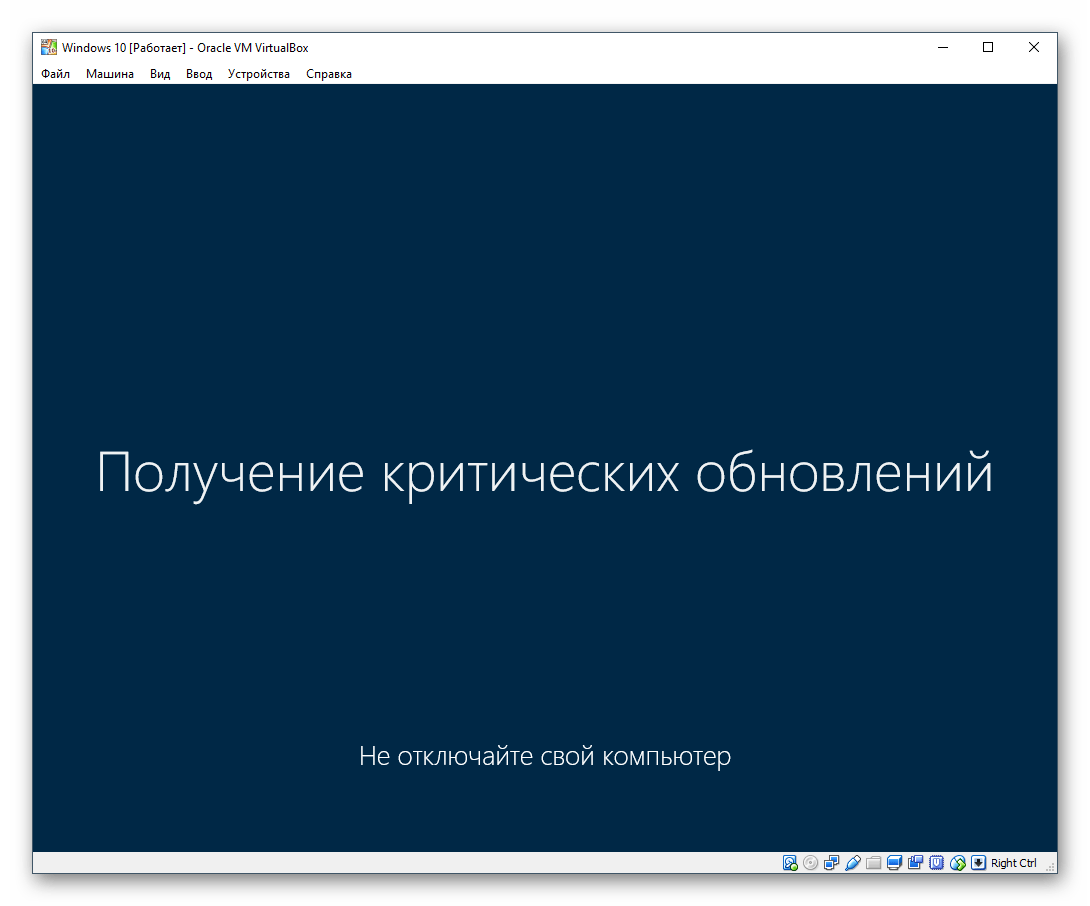The width and height of the screenshot is (1090, 906).
Task: Click the USB devices status icon
Action: (x=852, y=863)
